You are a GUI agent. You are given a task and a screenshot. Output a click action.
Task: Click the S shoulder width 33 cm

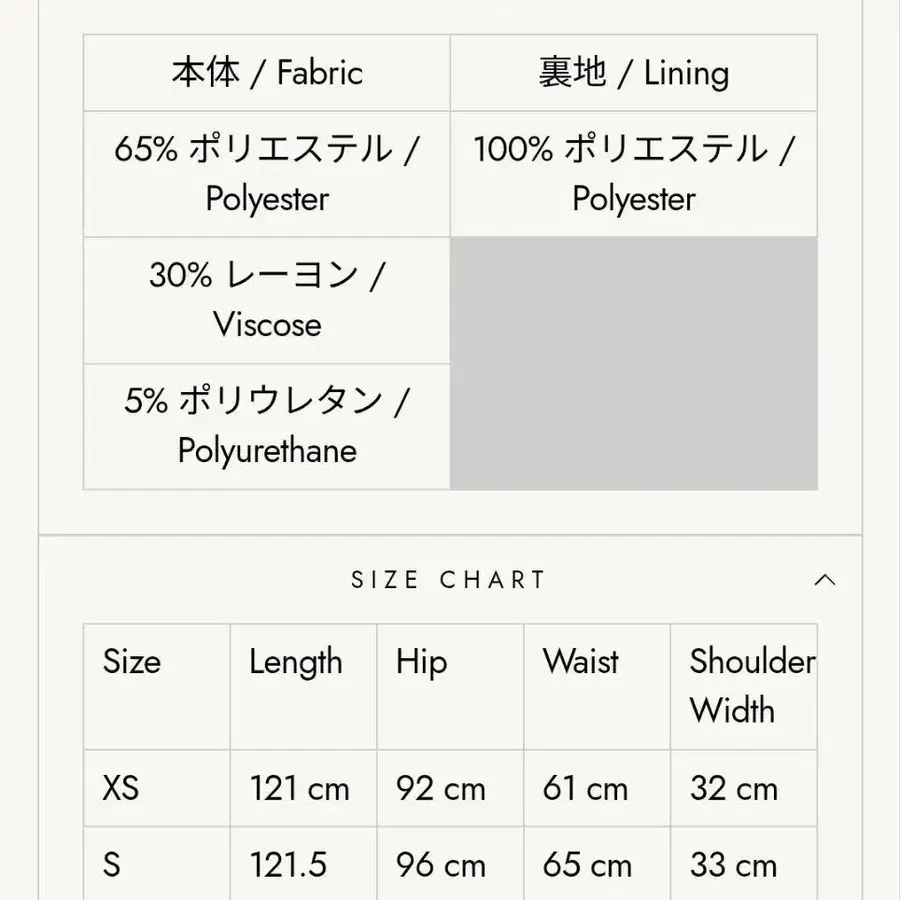(733, 865)
